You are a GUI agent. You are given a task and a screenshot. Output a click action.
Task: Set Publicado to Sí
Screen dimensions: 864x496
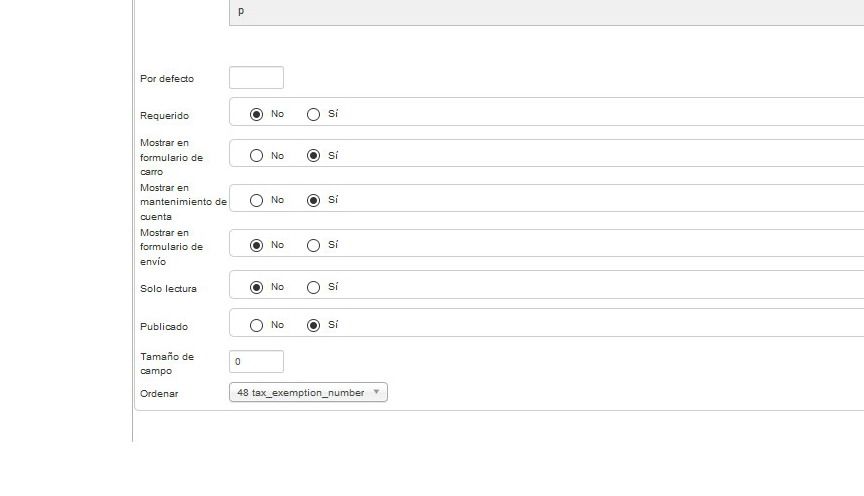click(x=314, y=325)
